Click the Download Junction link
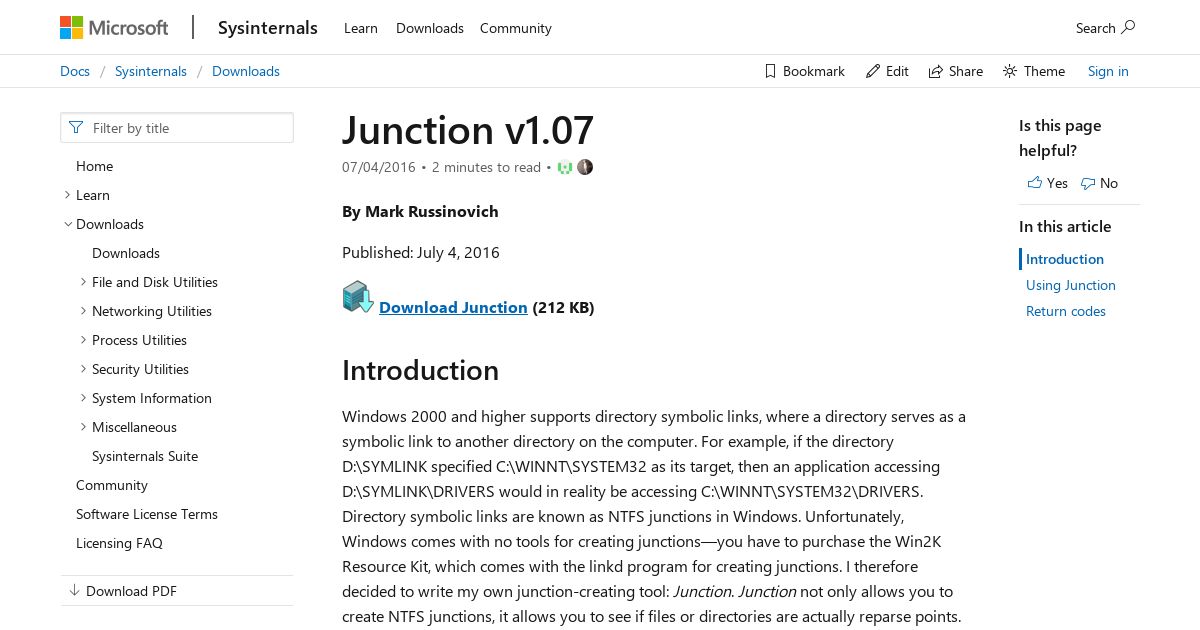 (453, 307)
